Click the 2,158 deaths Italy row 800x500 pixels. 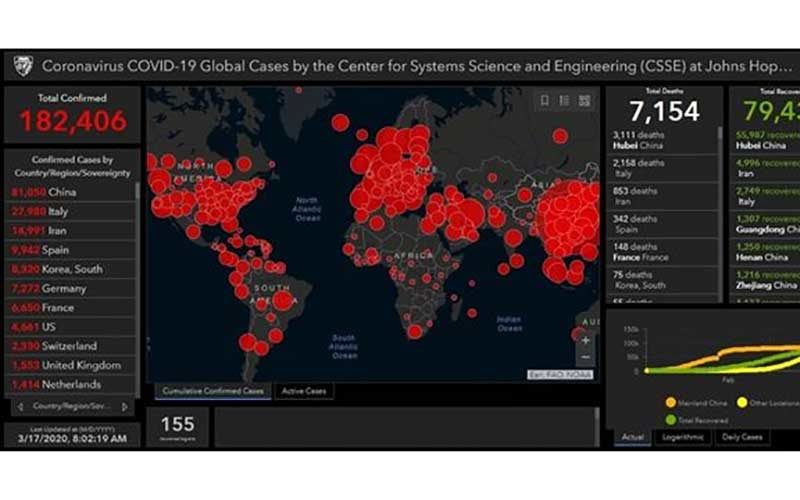662,168
